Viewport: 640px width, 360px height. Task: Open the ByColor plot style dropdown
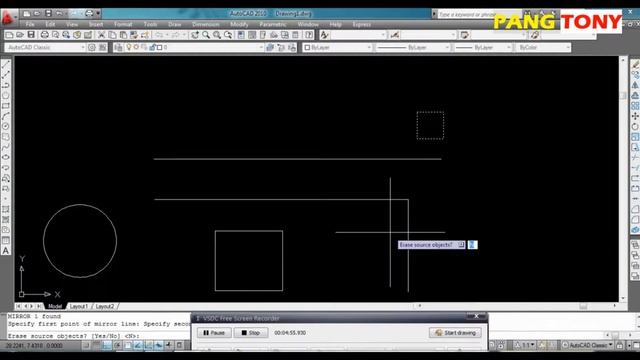(x=543, y=47)
